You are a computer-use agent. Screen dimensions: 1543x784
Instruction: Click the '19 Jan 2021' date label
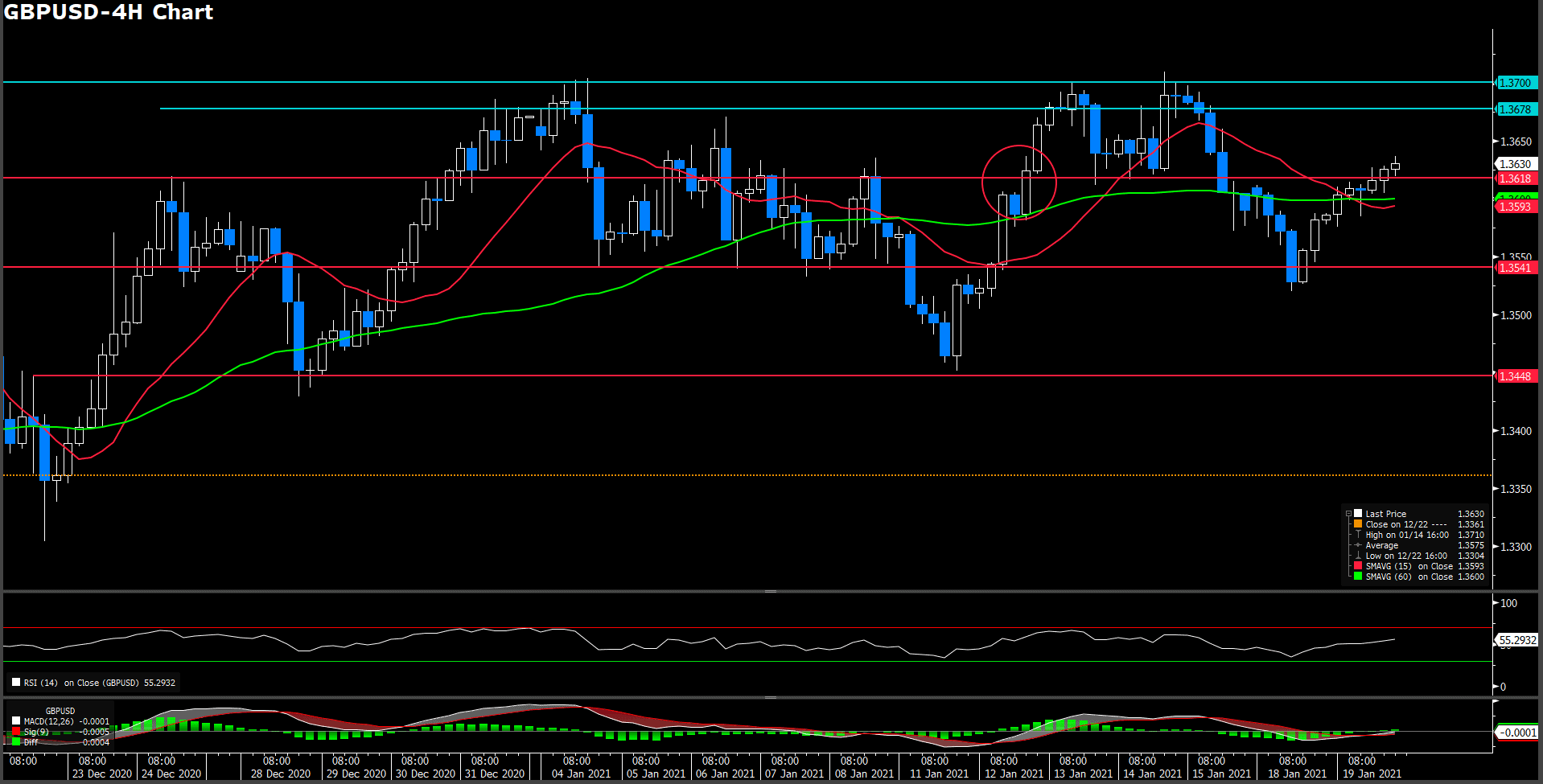1372,774
